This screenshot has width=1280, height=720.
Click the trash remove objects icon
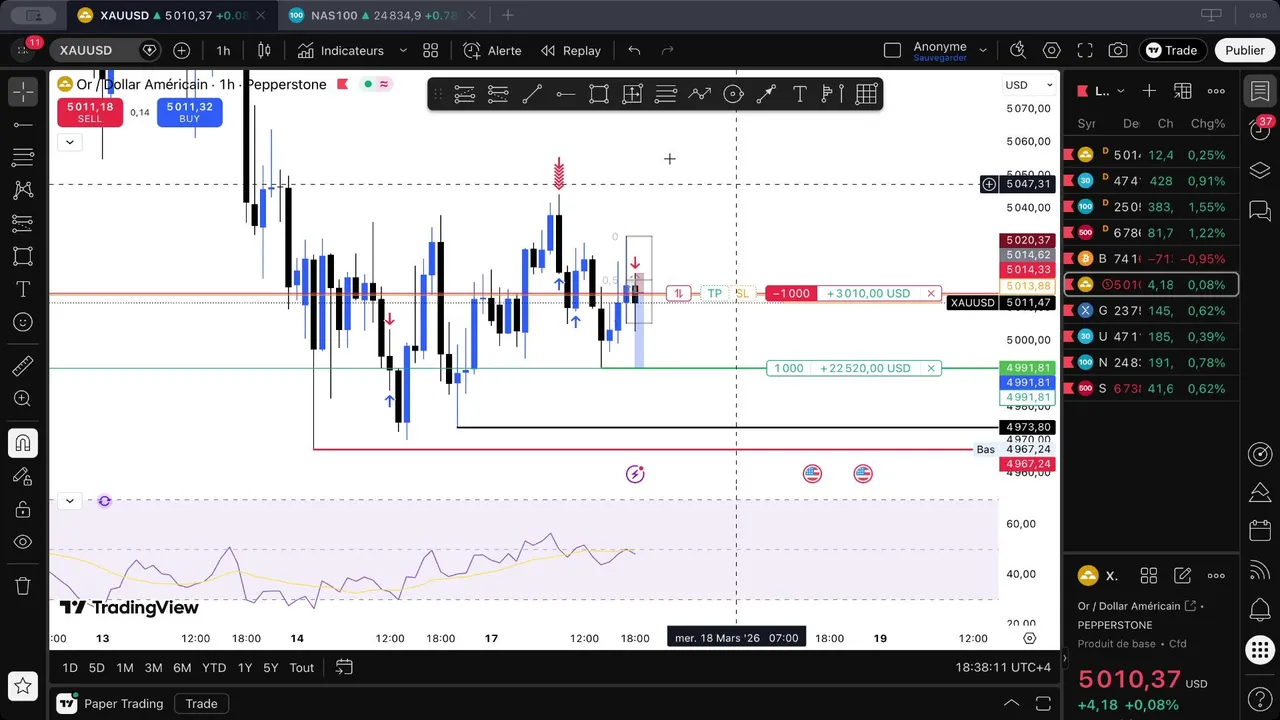tap(22, 586)
